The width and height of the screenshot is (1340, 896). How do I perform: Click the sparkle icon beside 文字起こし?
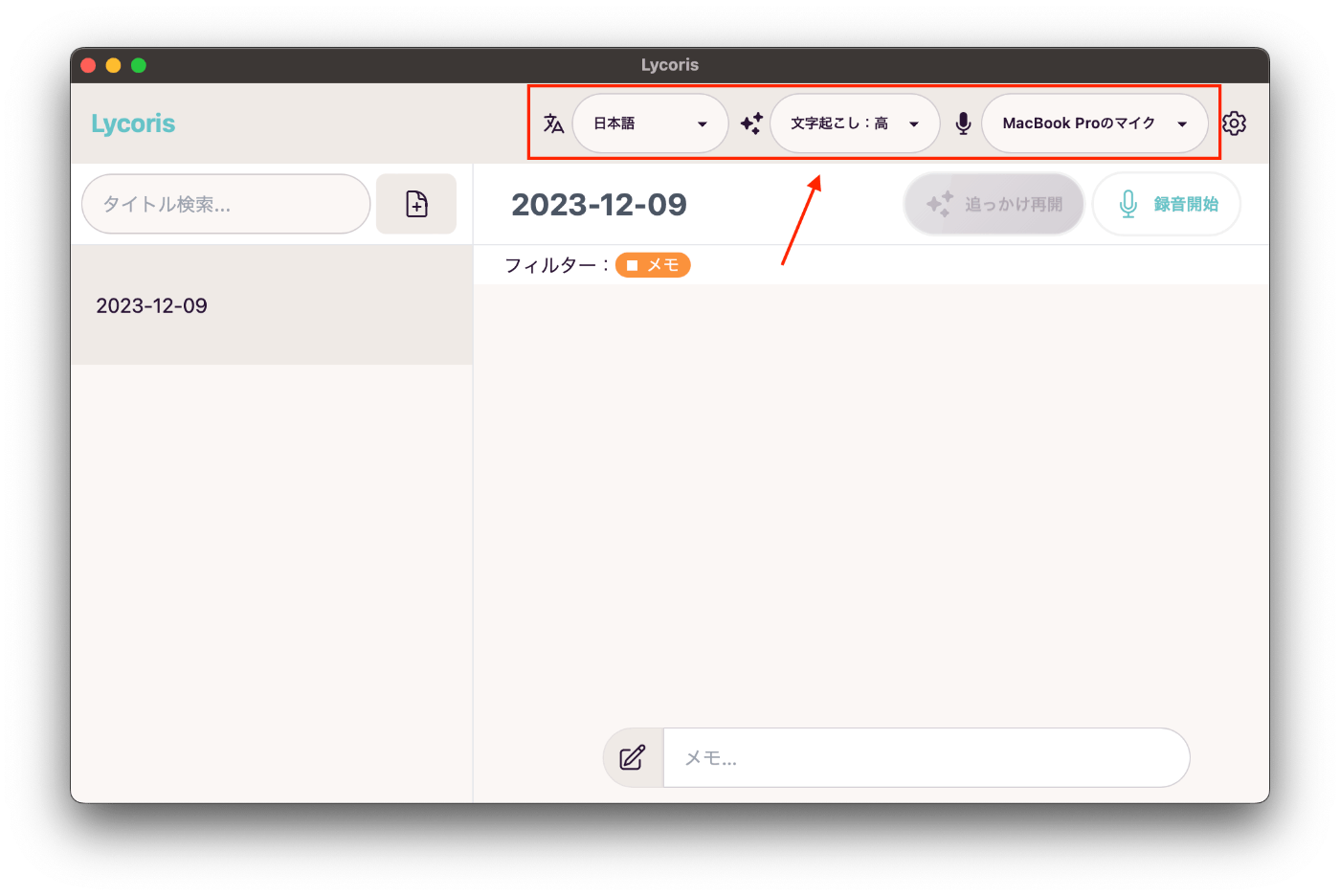[751, 123]
